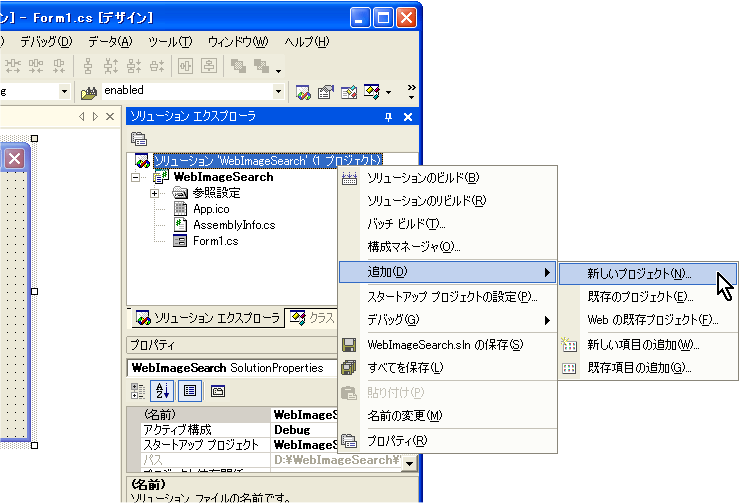Click the enabled text field in toolbar
The image size is (739, 503).
coord(187,91)
